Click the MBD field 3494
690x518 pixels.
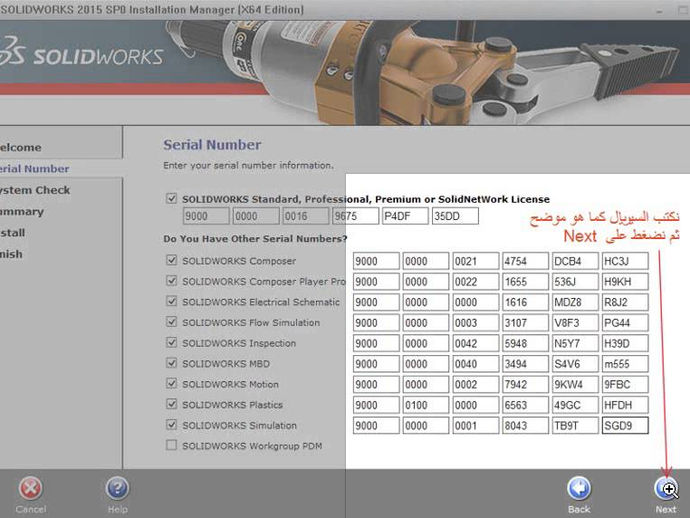(x=525, y=364)
